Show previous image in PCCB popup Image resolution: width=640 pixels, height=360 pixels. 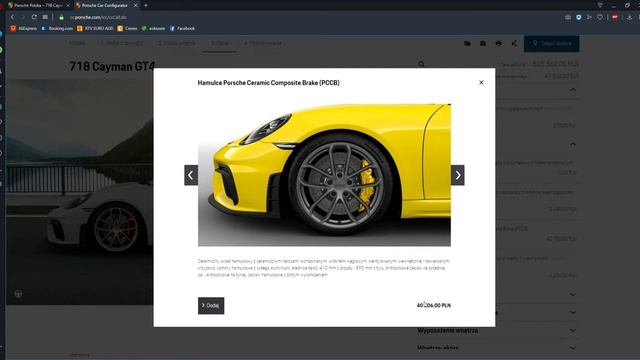pyautogui.click(x=191, y=175)
